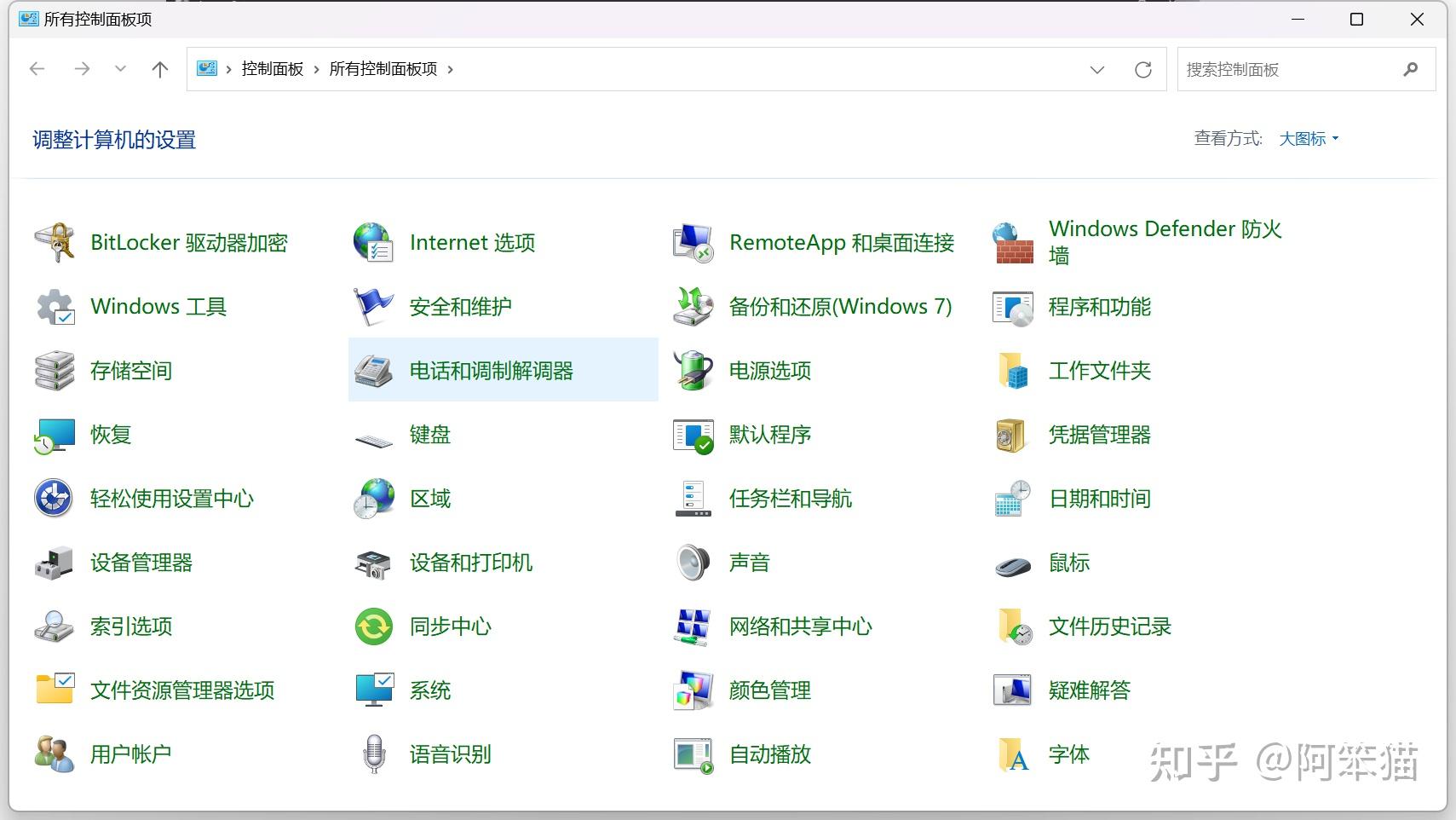The height and width of the screenshot is (820, 1456).
Task: Expand the chevron after 所有控制面板项 breadcrumb
Action: [x=451, y=70]
